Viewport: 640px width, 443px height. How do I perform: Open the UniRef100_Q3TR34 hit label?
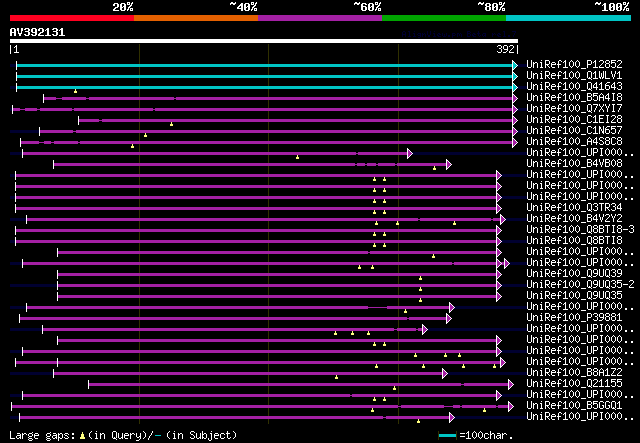pyautogui.click(x=573, y=208)
